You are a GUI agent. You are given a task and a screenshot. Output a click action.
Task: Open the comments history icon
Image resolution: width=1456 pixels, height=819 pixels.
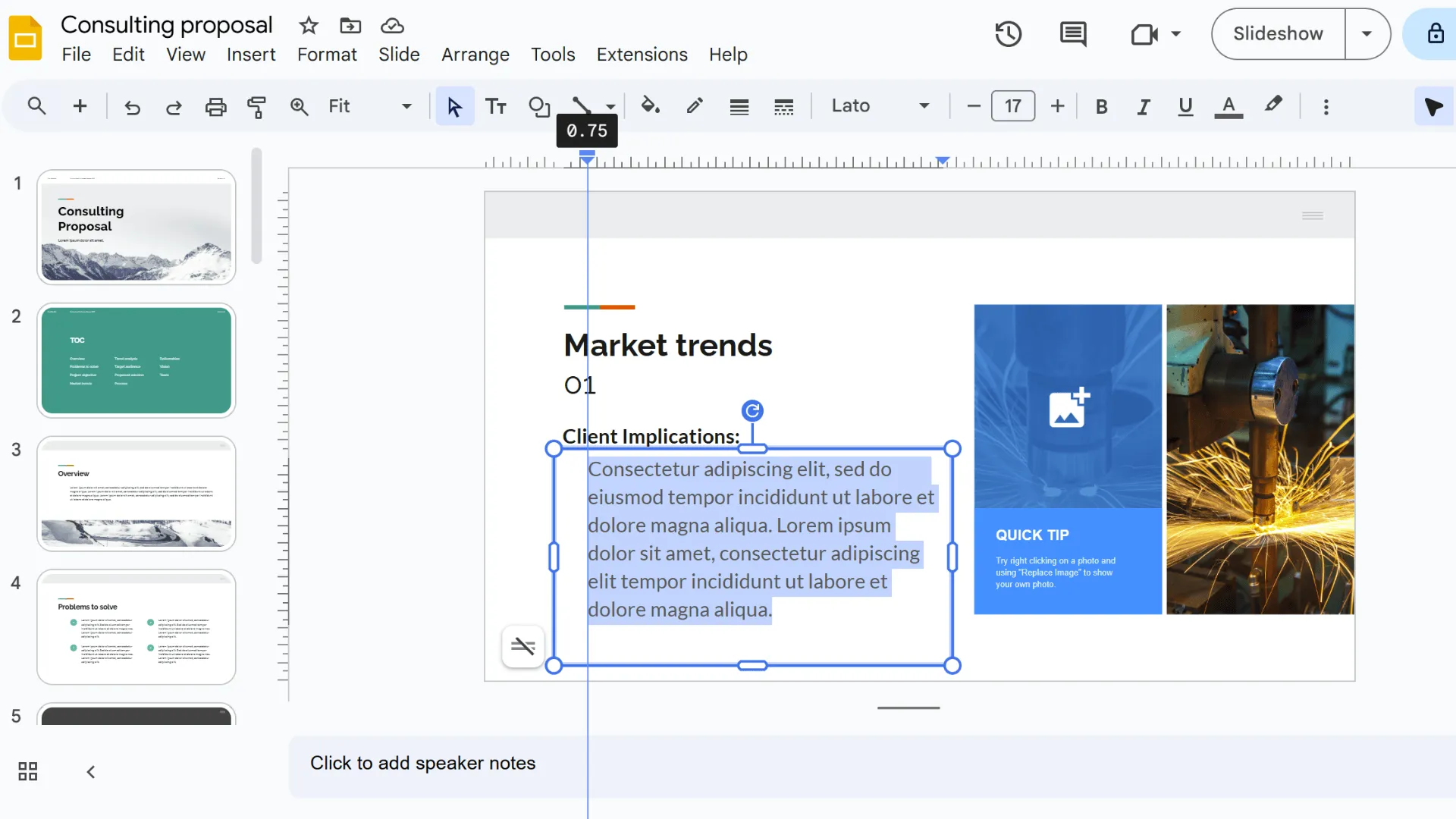[x=1072, y=34]
